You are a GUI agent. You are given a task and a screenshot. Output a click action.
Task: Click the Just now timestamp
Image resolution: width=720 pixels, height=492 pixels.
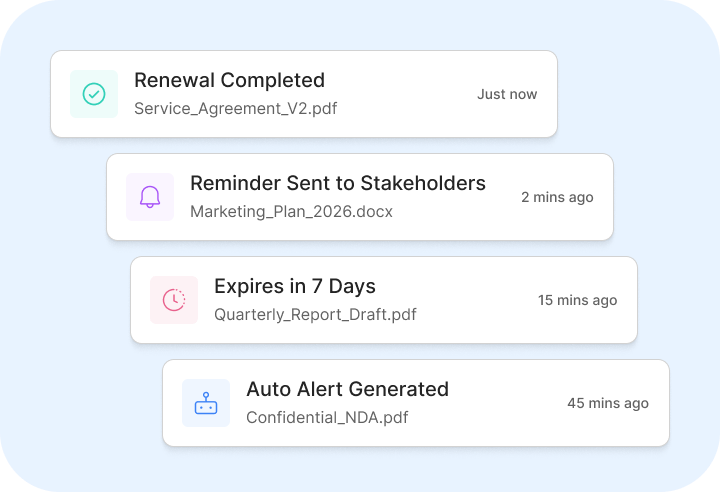click(x=507, y=94)
